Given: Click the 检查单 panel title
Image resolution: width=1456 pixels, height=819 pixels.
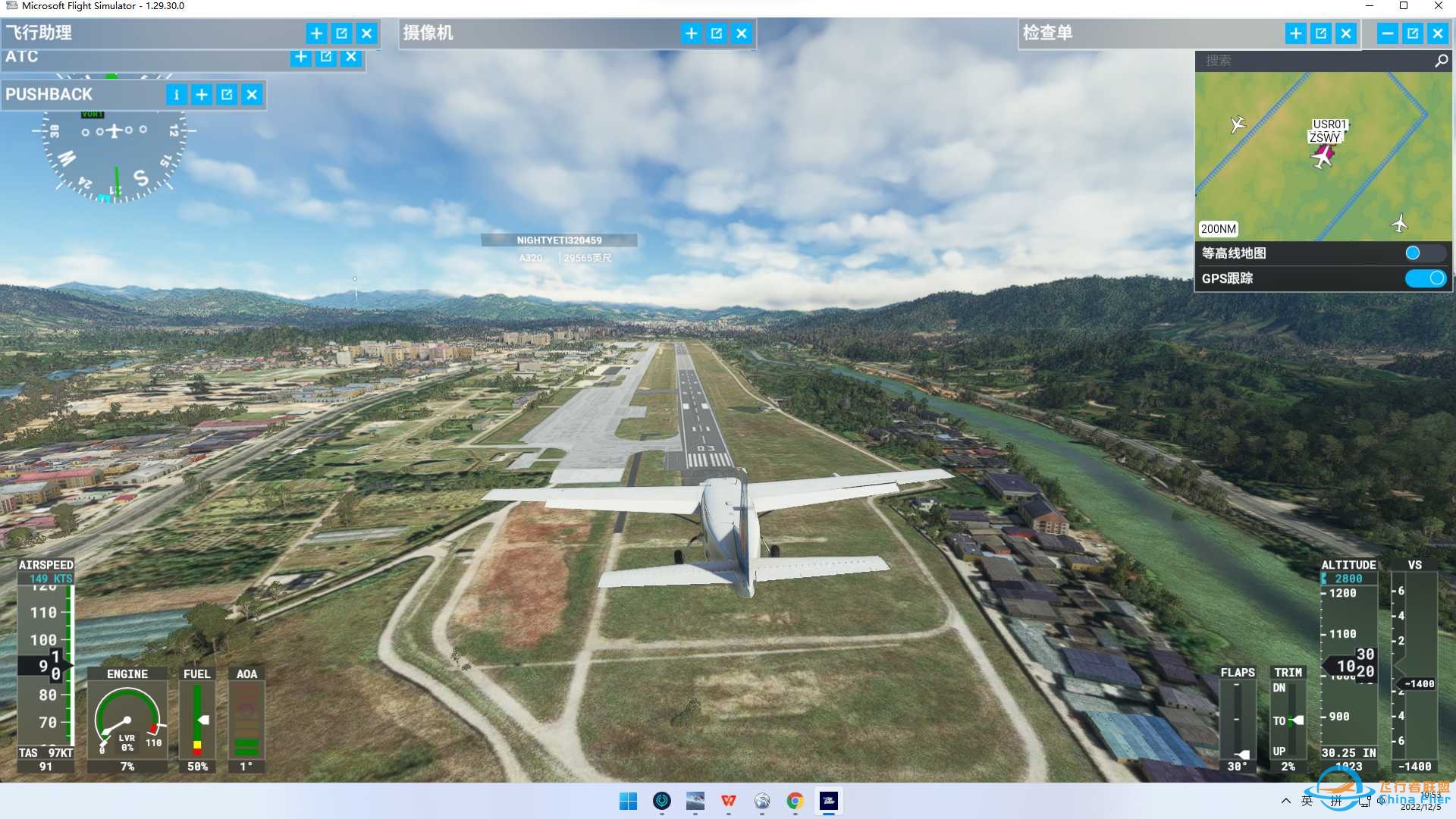Looking at the screenshot, I should 1048,33.
